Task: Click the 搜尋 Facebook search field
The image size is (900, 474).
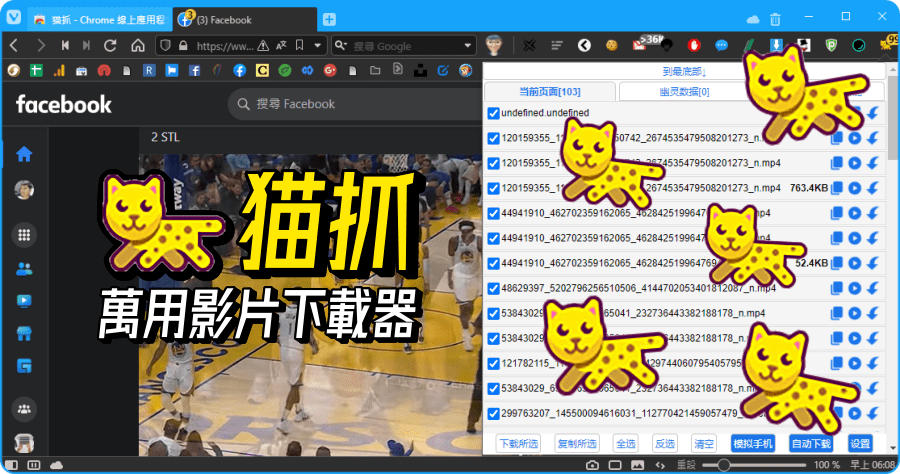Action: pyautogui.click(x=355, y=104)
